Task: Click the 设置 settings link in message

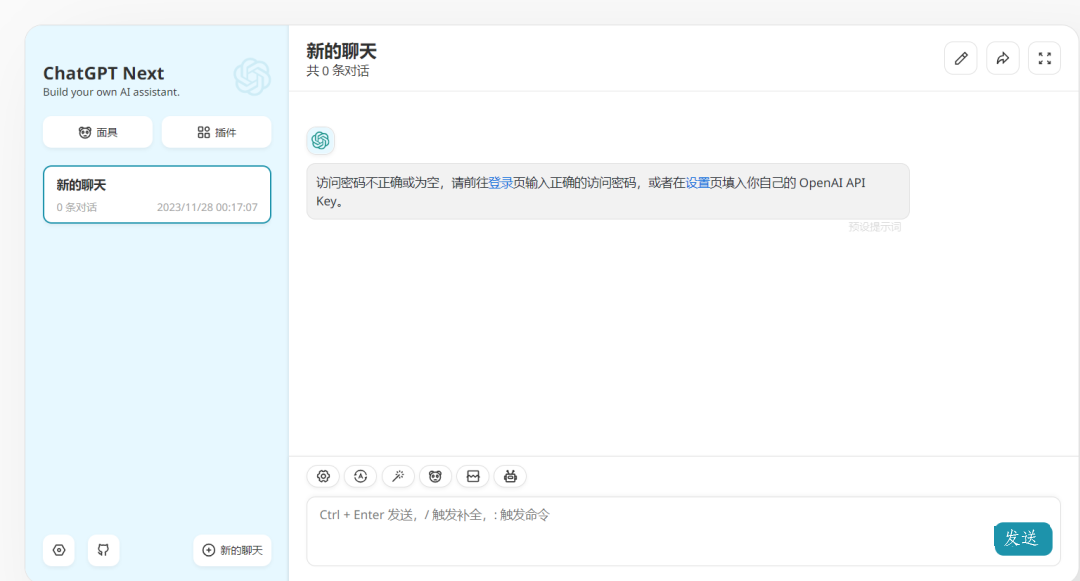Action: point(698,183)
